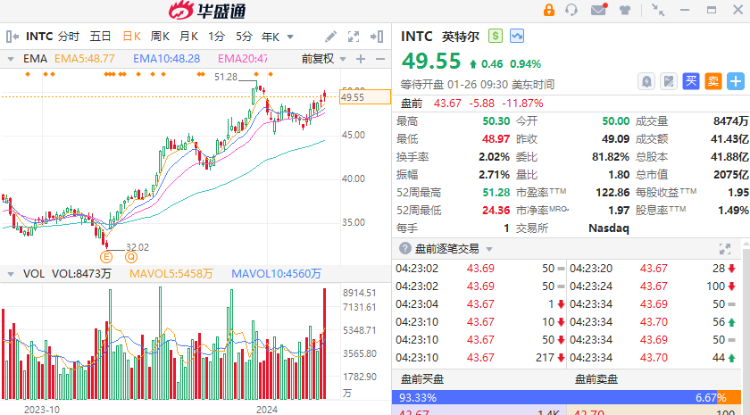The image size is (750, 415).
Task: Select the 5分 chart tab
Action: click(244, 36)
